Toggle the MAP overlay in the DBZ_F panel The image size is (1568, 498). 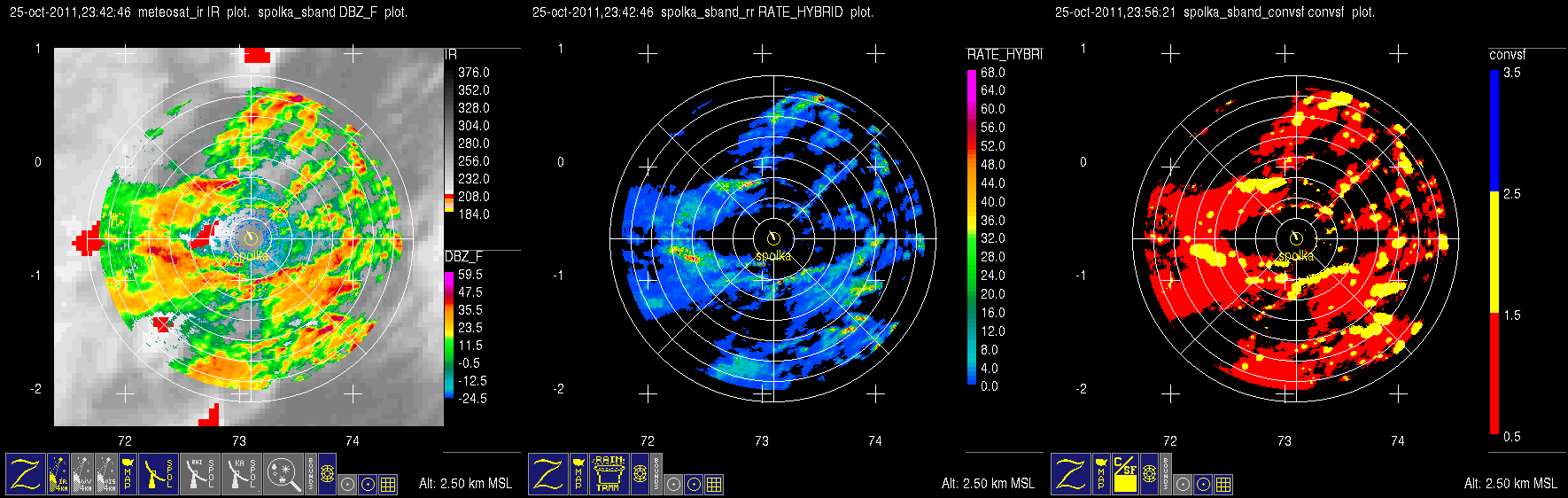(128, 474)
